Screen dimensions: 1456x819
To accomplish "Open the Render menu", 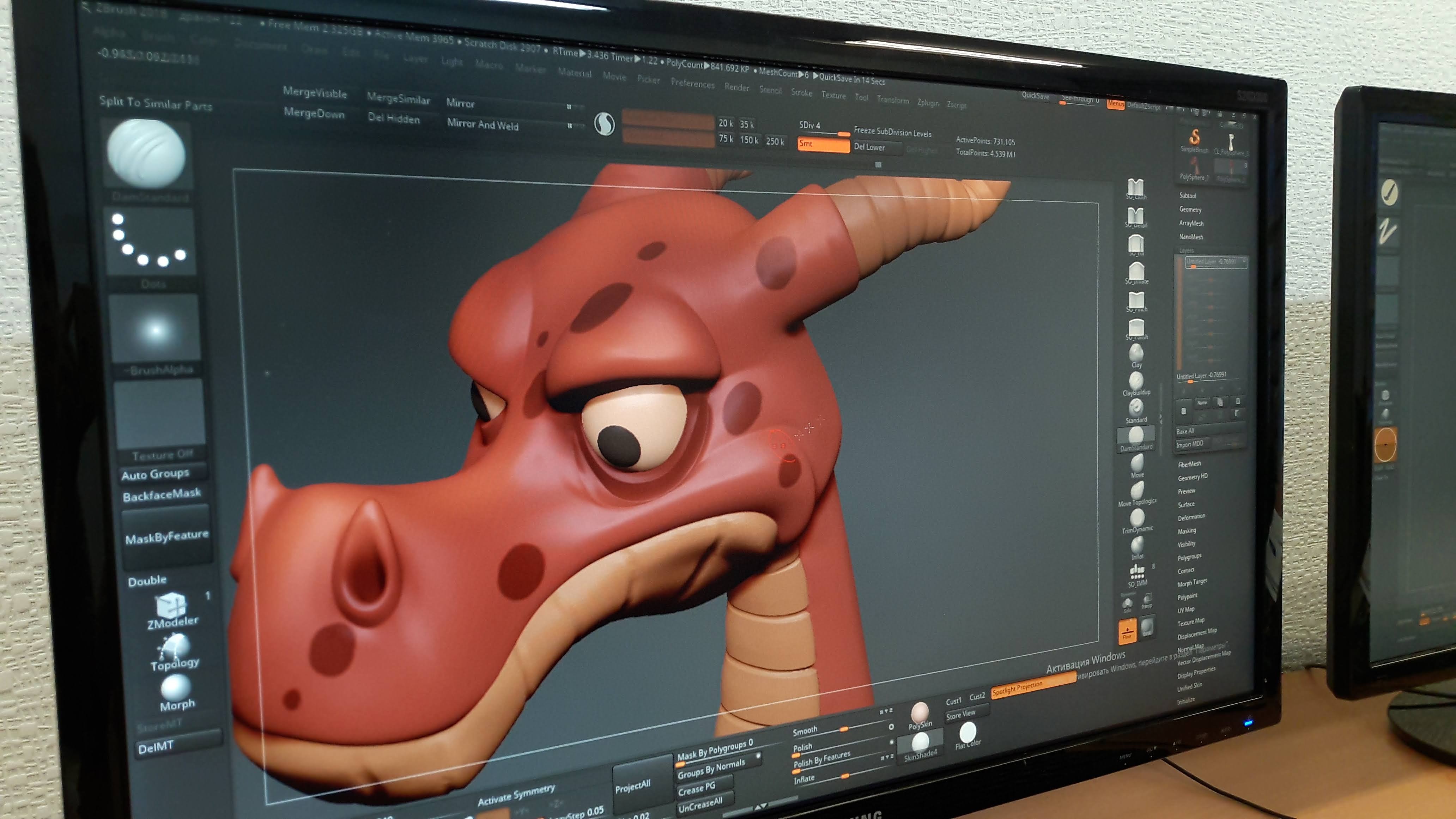I will pyautogui.click(x=736, y=87).
